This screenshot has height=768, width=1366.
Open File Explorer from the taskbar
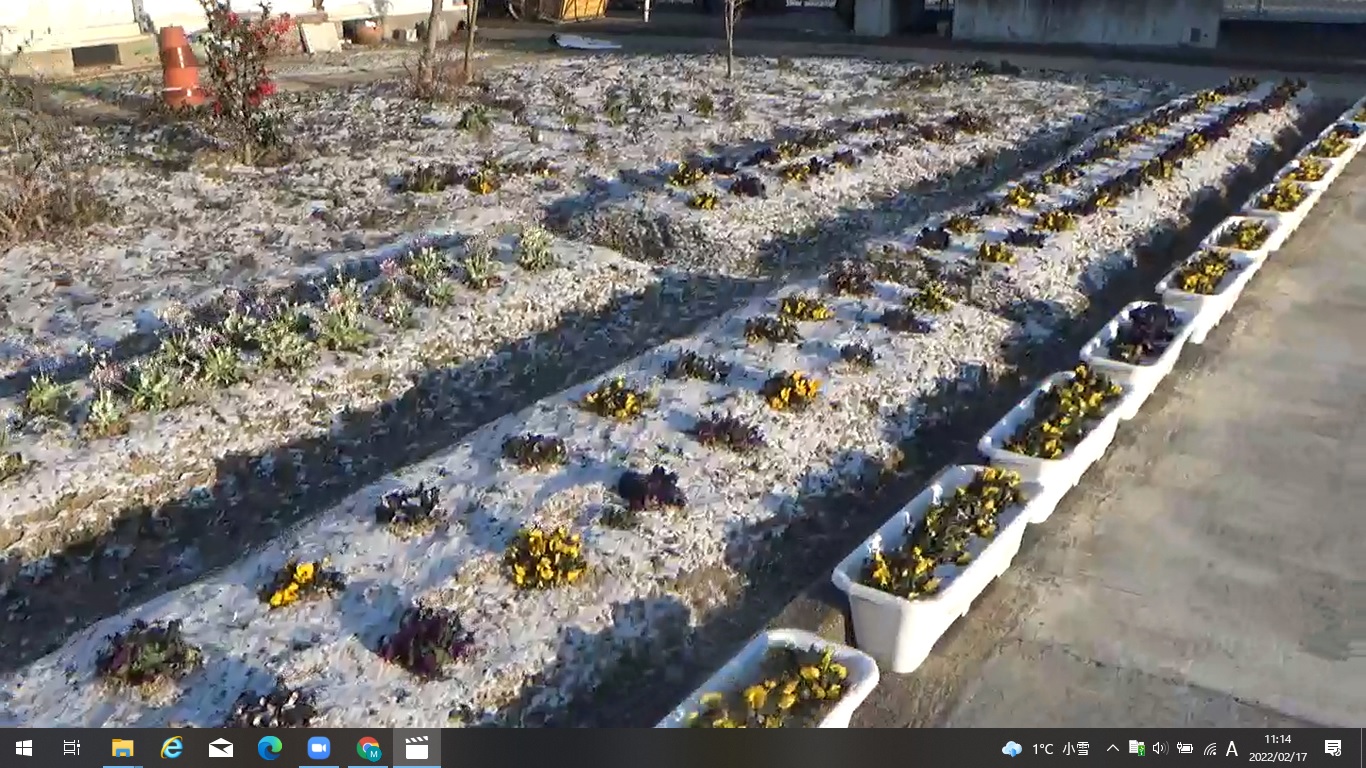pyautogui.click(x=122, y=748)
